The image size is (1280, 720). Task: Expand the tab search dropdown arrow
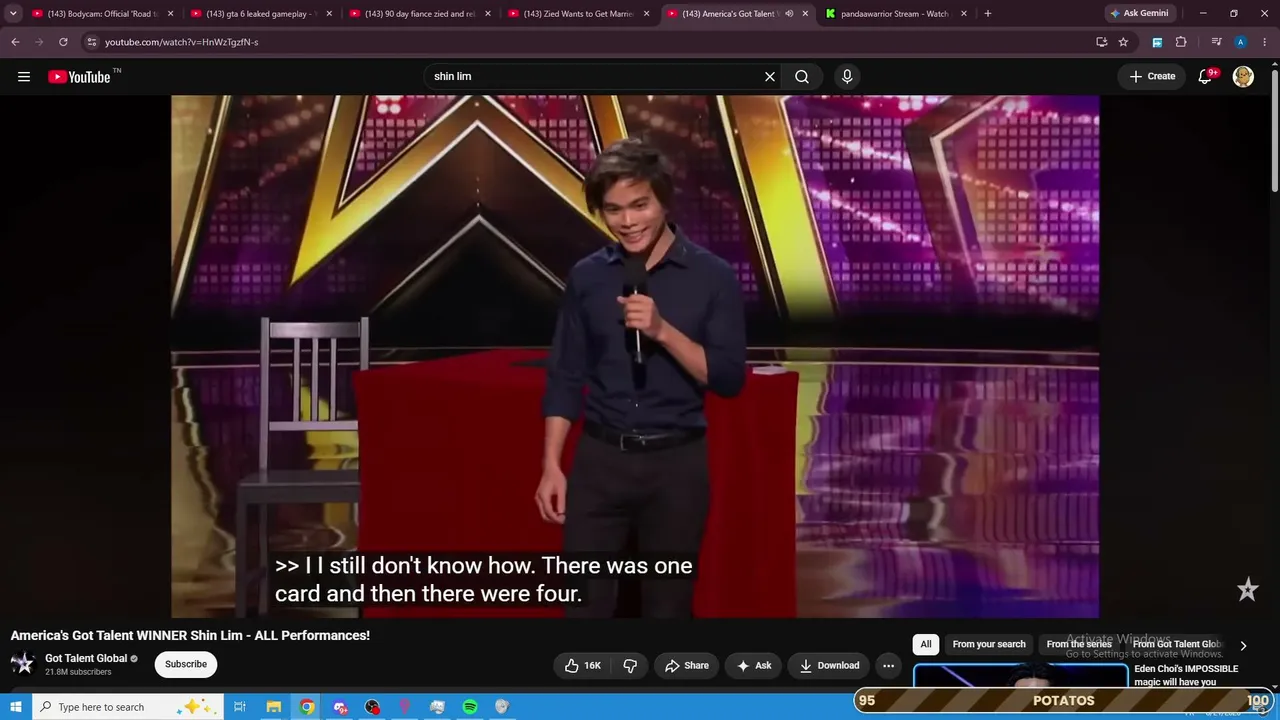pyautogui.click(x=13, y=14)
